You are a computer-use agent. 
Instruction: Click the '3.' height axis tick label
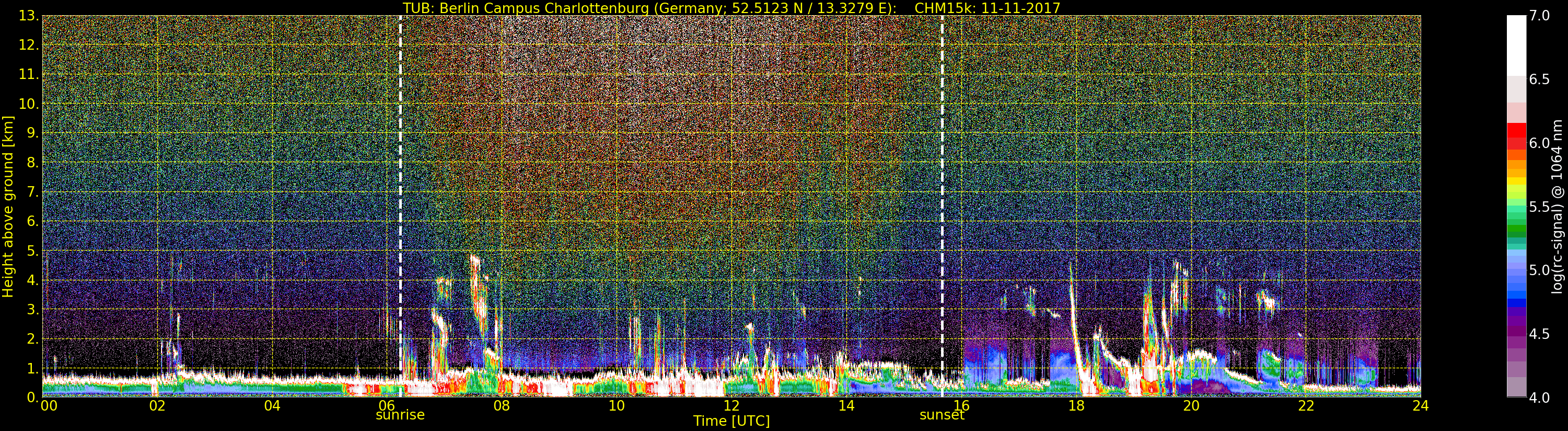pyautogui.click(x=33, y=309)
